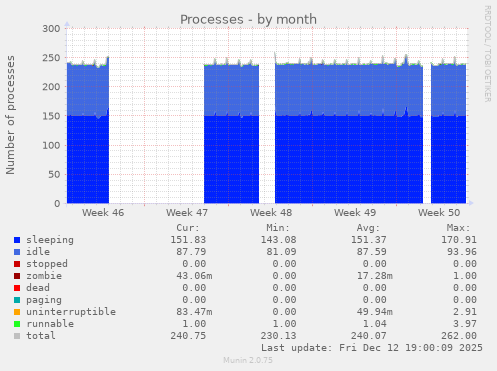Click the 'Number of processes' axis label

(x=10, y=115)
